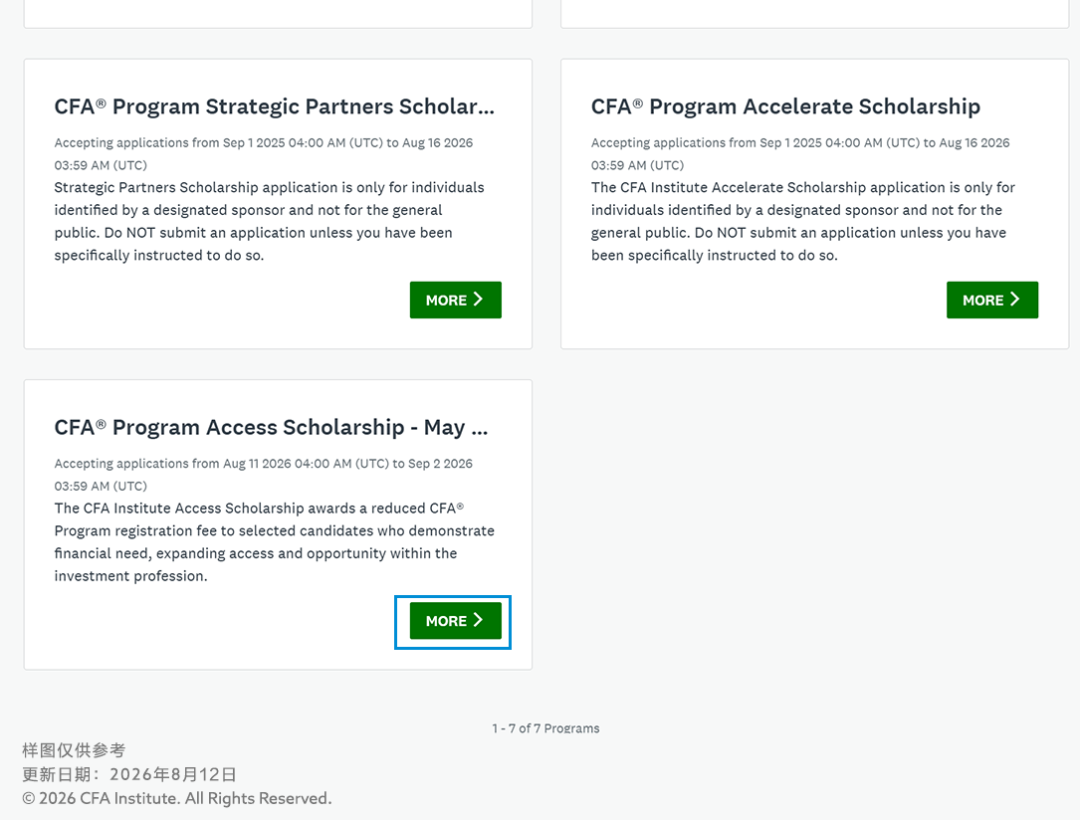1080x820 pixels.
Task: Open MORE for Access Scholarship - May
Action: click(455, 620)
